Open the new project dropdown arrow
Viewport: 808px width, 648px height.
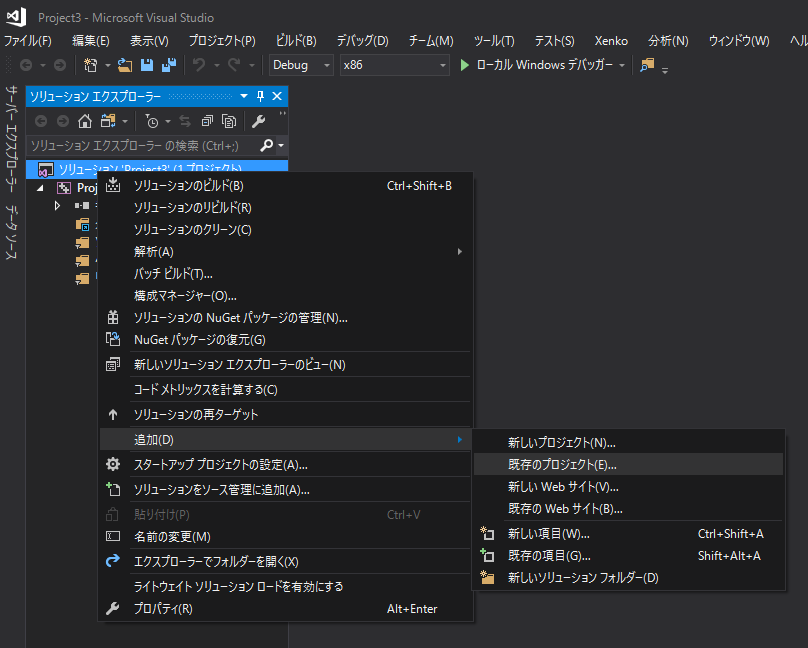[108, 65]
